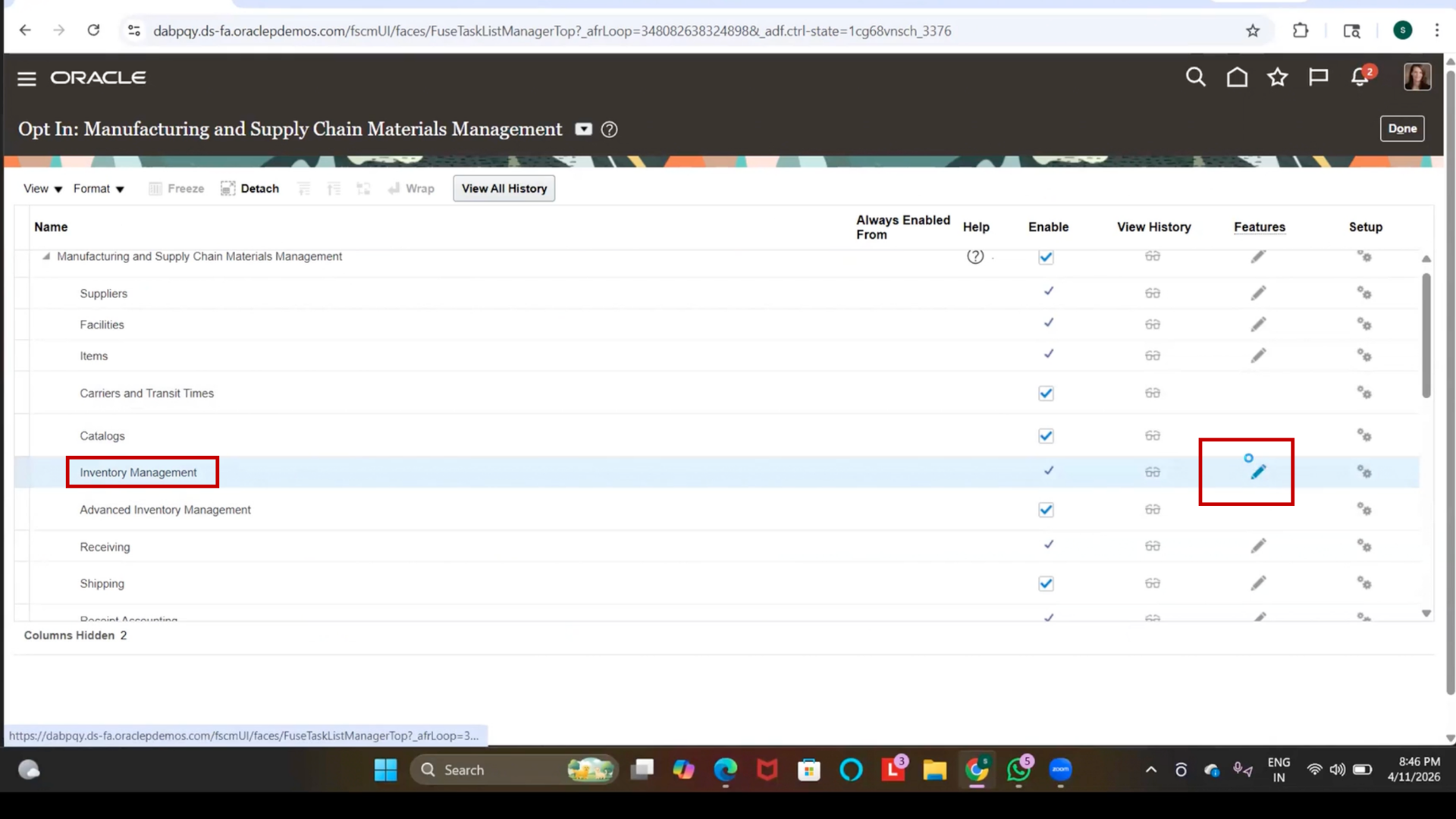Select the Inventory Management row name

tap(138, 472)
